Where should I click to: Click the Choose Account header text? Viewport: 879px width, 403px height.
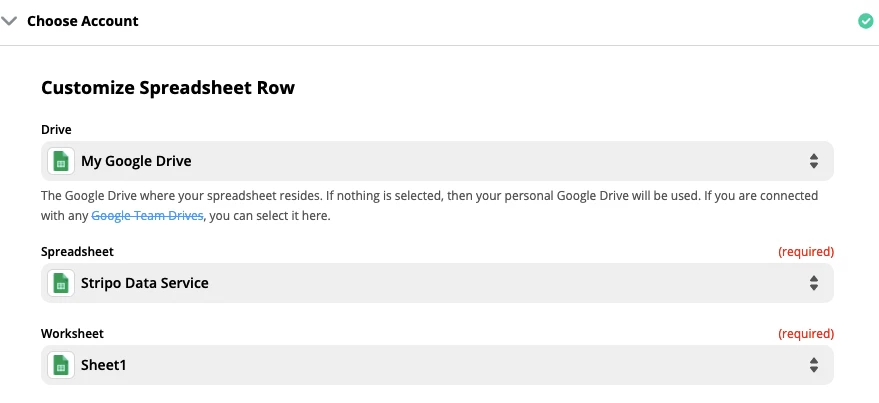pyautogui.click(x=83, y=21)
